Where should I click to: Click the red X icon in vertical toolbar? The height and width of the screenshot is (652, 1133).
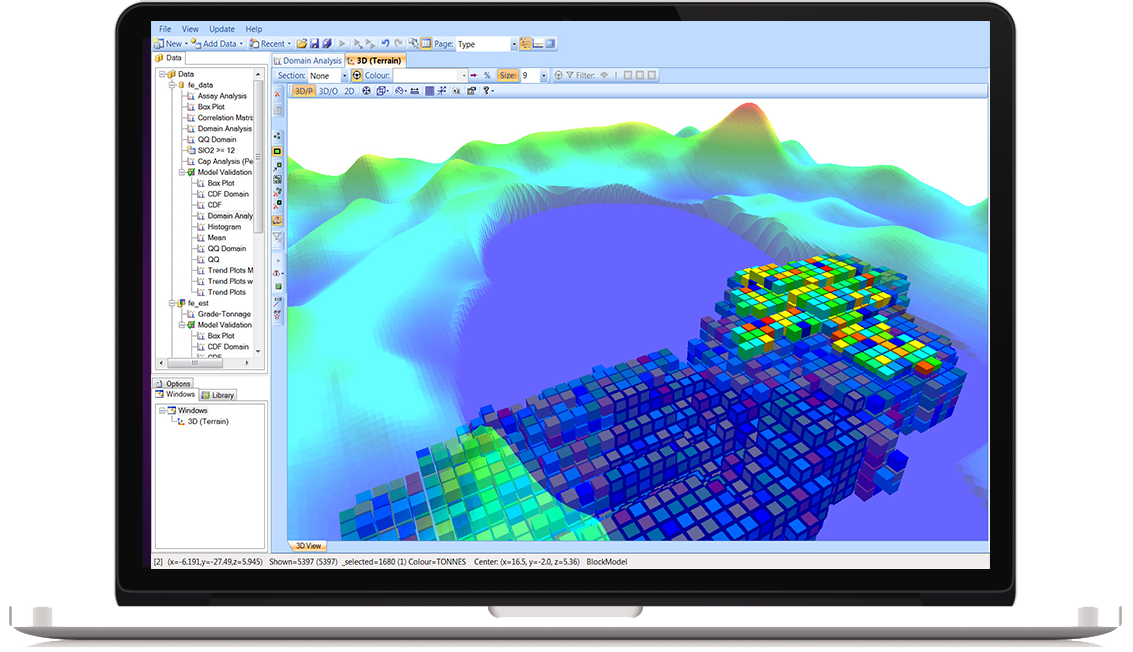tap(277, 94)
